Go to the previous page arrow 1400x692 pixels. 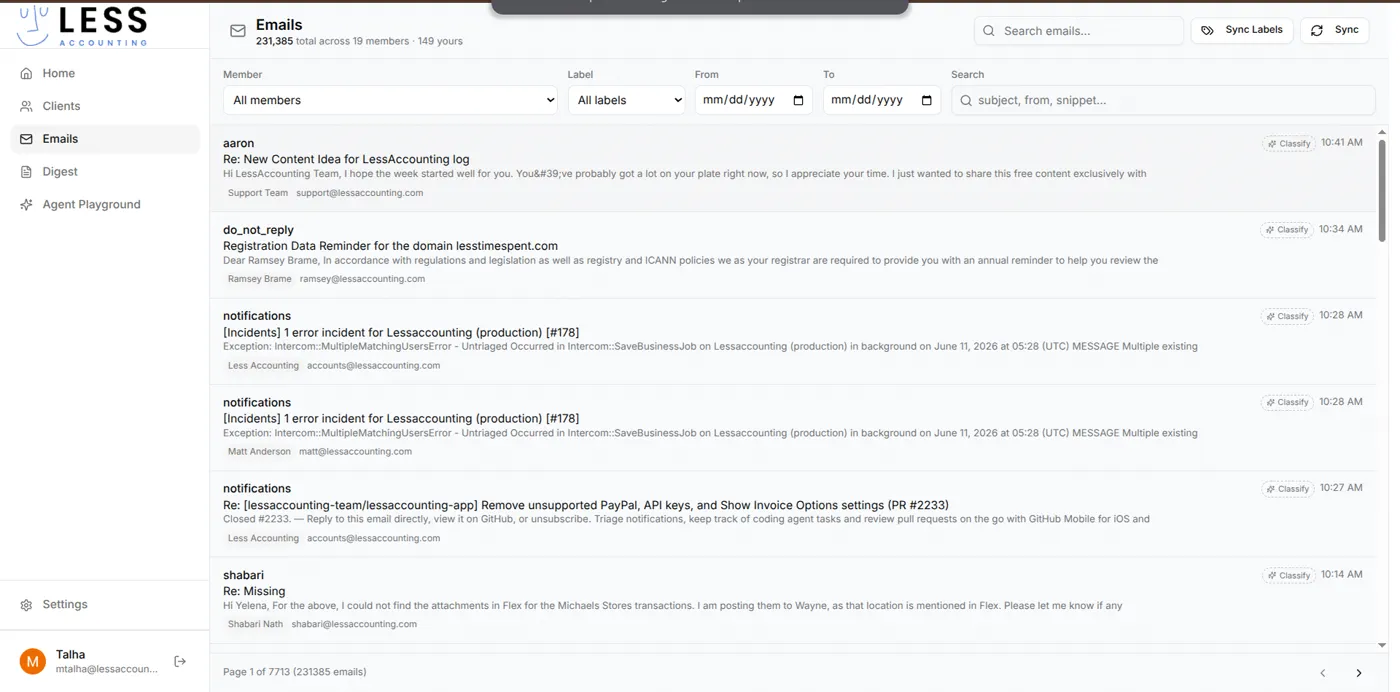coord(1322,673)
